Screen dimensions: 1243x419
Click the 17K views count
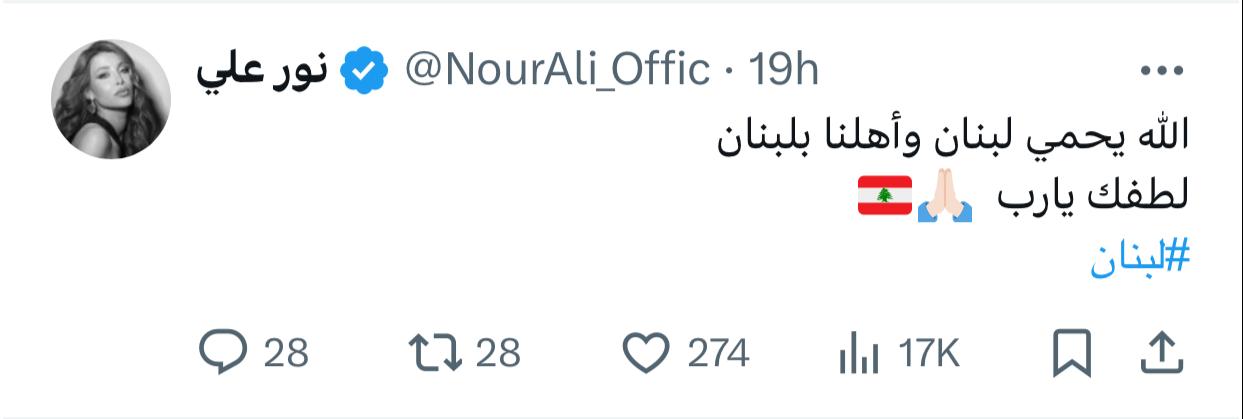[x=928, y=353]
